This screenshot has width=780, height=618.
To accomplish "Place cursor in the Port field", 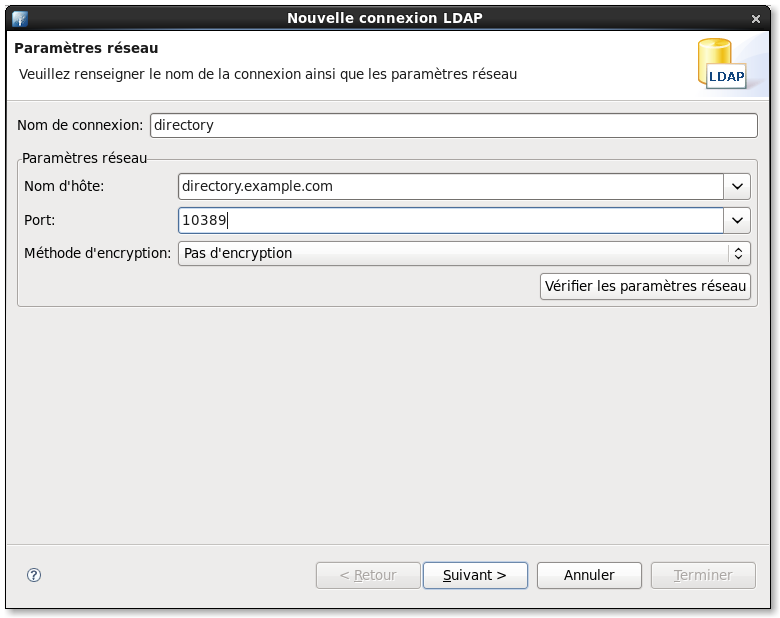I will pos(450,220).
